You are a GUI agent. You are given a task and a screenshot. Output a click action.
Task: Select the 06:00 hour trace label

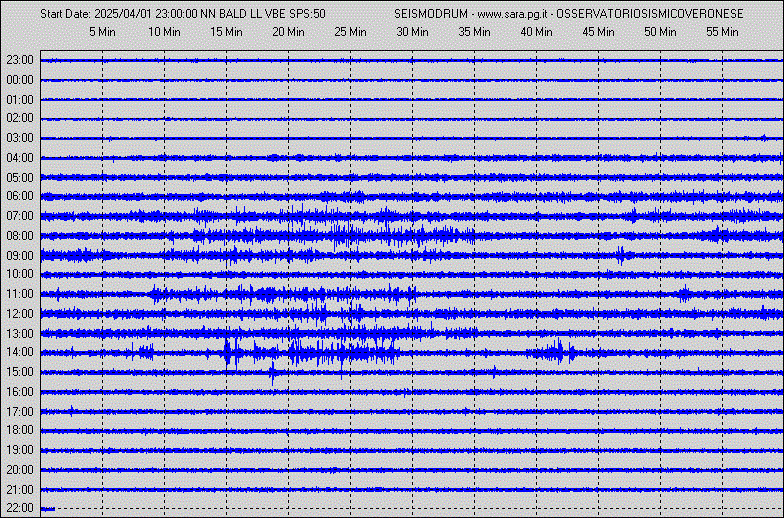coord(20,196)
